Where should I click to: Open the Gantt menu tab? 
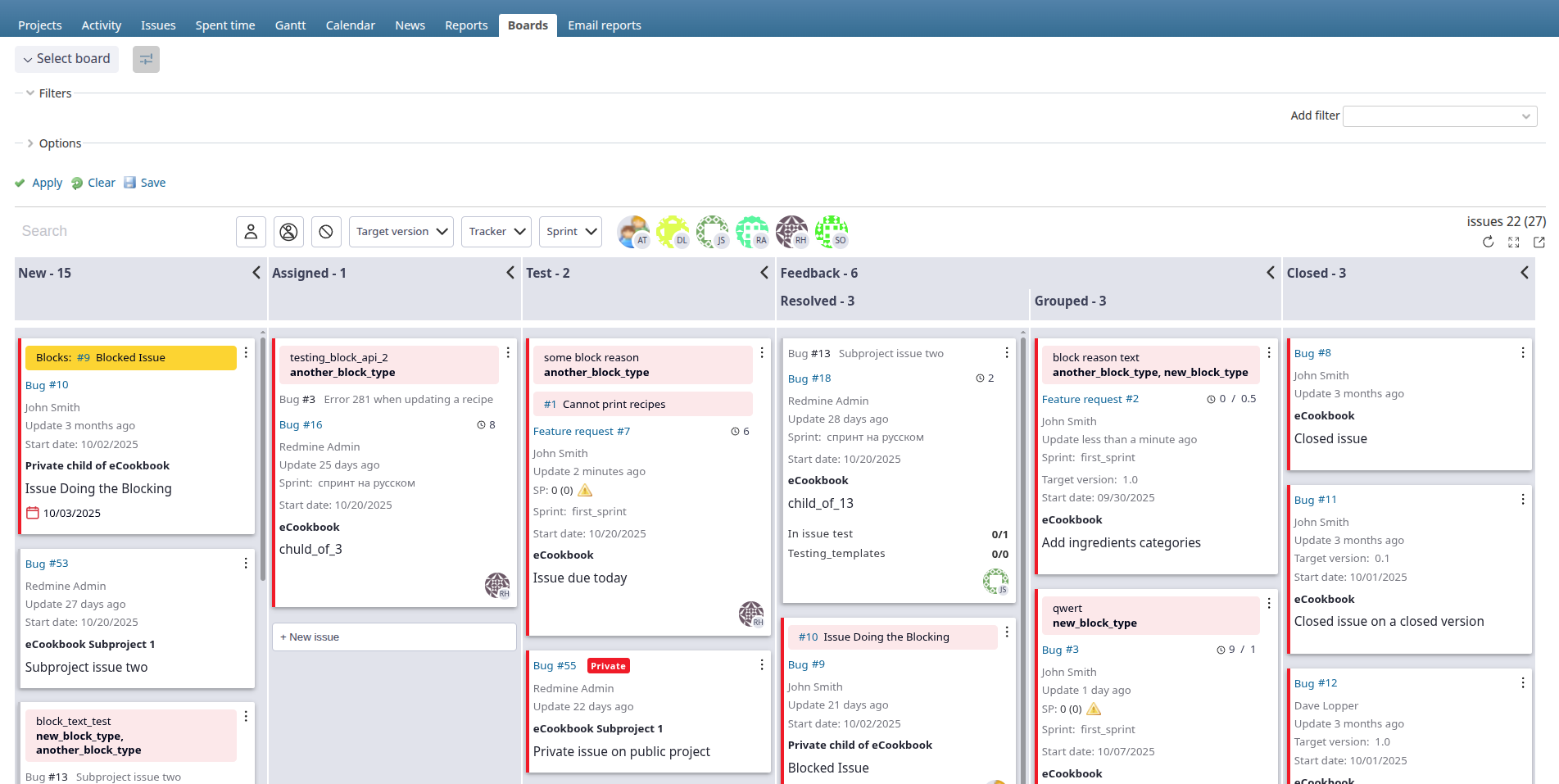[290, 25]
